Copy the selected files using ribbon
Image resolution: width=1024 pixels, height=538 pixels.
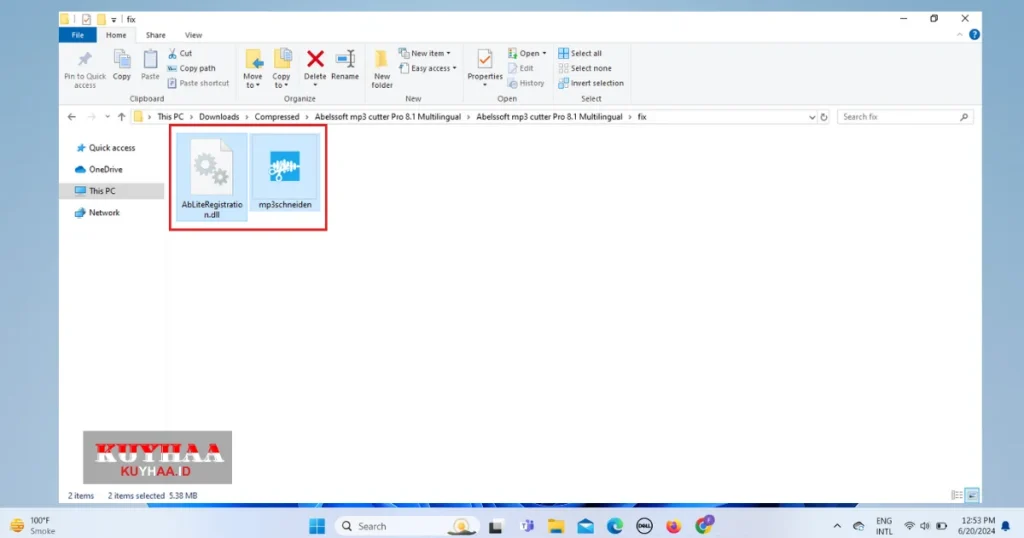click(121, 65)
